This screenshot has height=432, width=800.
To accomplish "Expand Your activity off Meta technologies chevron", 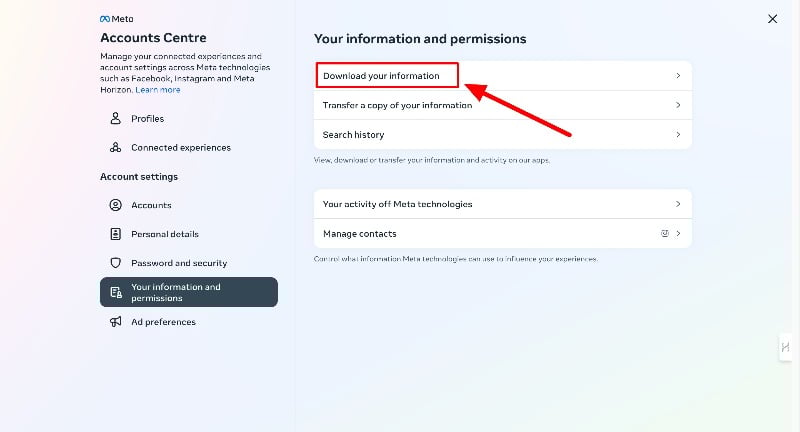I will (x=678, y=204).
